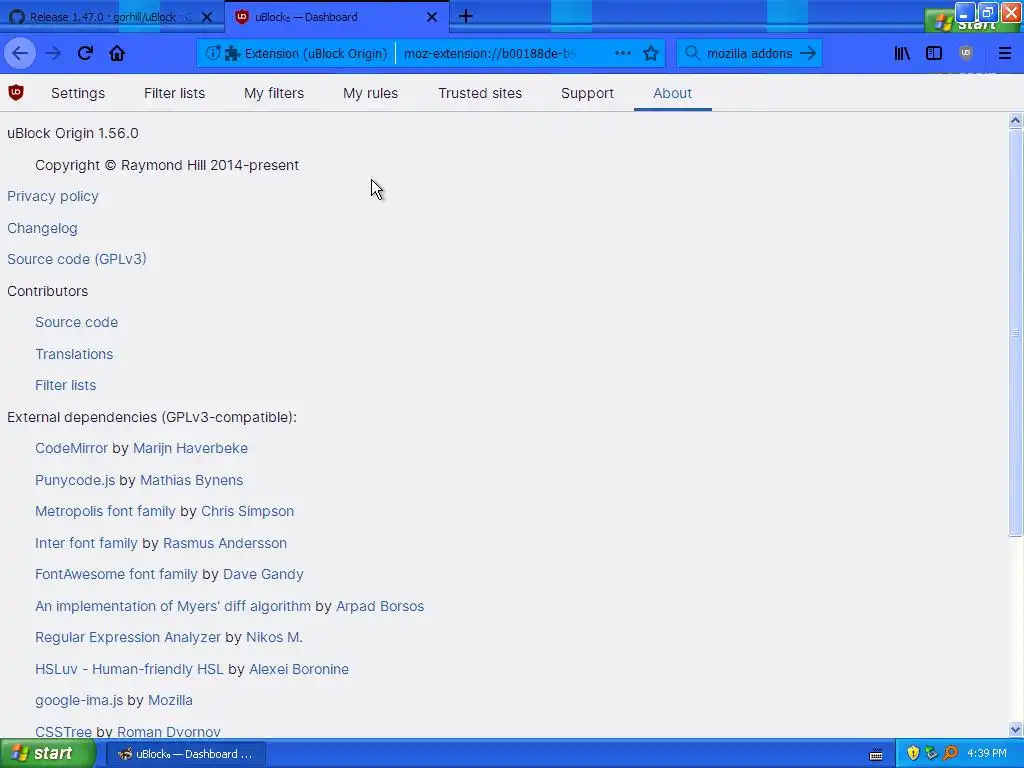Open the Regular Expression Analyzer link

(128, 637)
